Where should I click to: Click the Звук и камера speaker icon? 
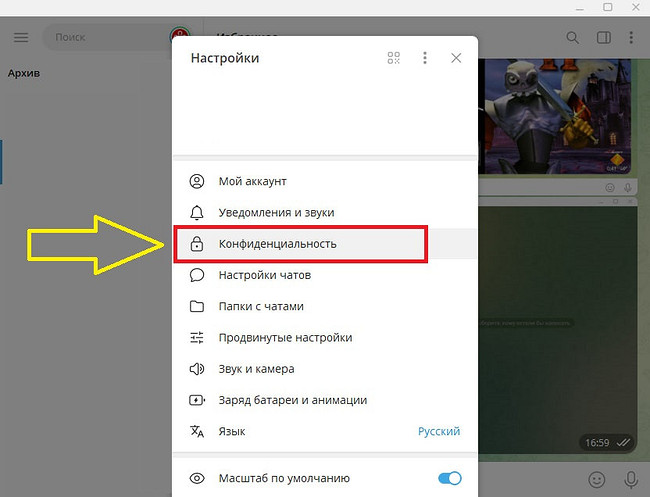tap(197, 369)
